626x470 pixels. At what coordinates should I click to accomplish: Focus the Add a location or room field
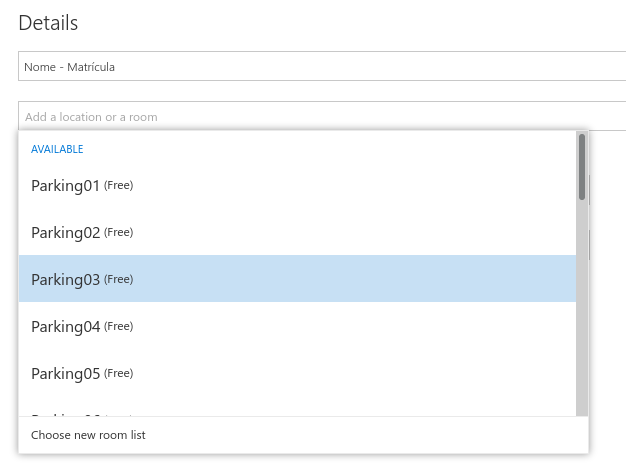pyautogui.click(x=322, y=116)
